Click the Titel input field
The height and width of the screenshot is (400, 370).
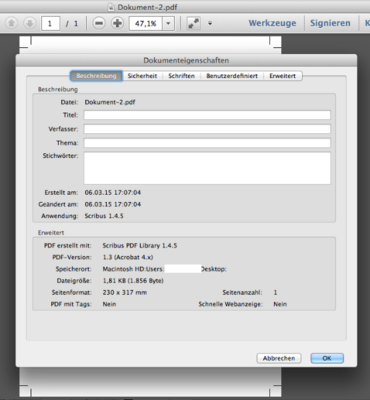[x=207, y=115]
